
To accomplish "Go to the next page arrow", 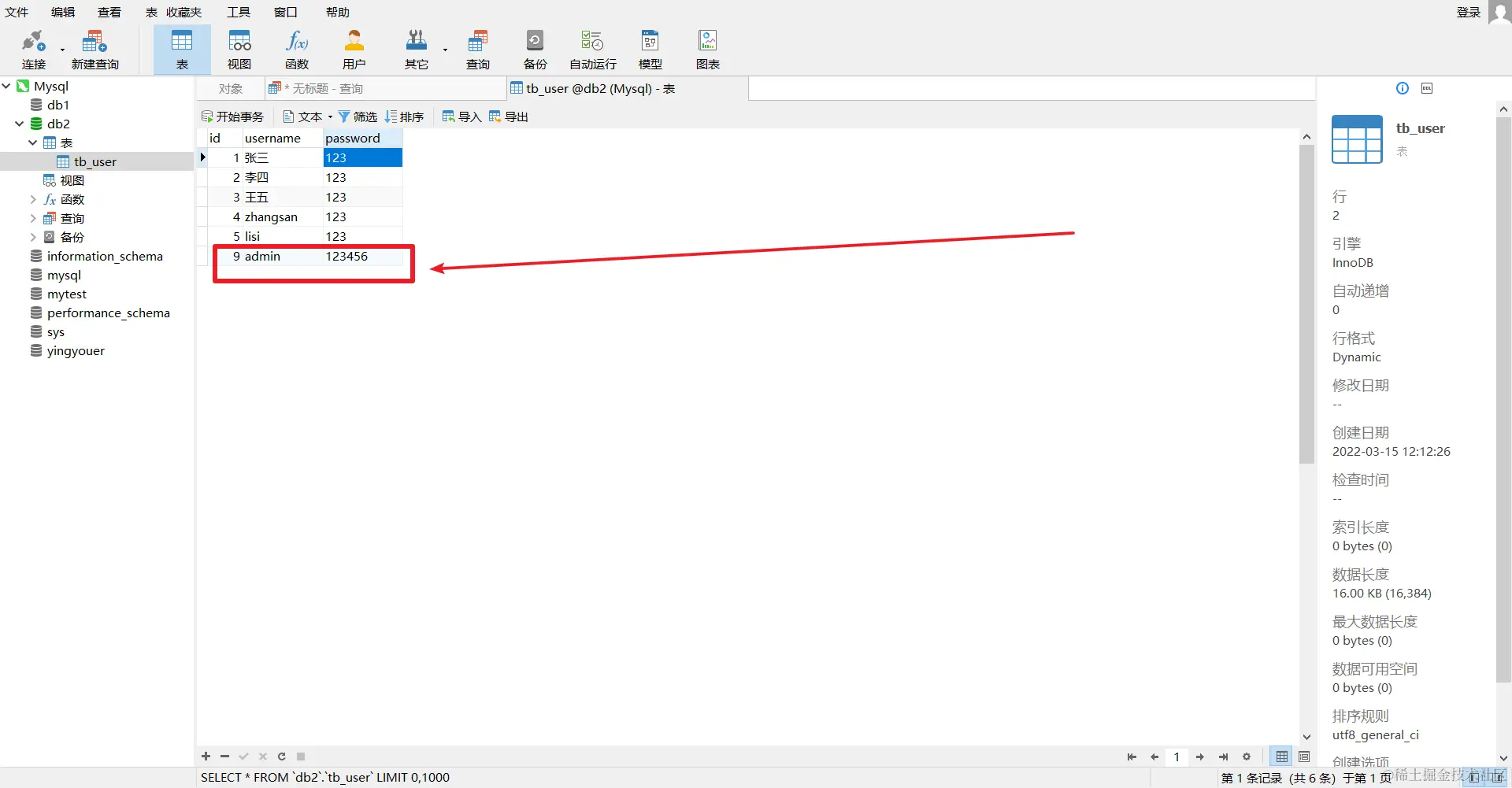I will [x=1200, y=757].
